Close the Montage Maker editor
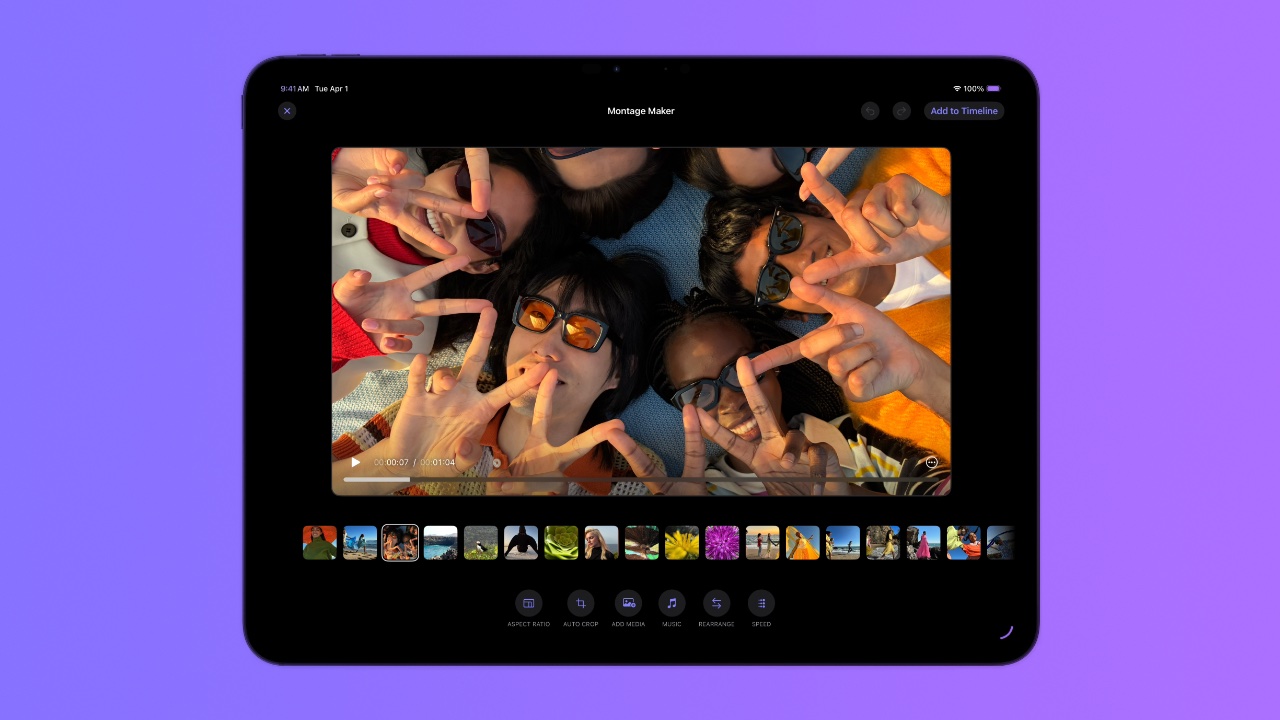The height and width of the screenshot is (720, 1280). [287, 111]
